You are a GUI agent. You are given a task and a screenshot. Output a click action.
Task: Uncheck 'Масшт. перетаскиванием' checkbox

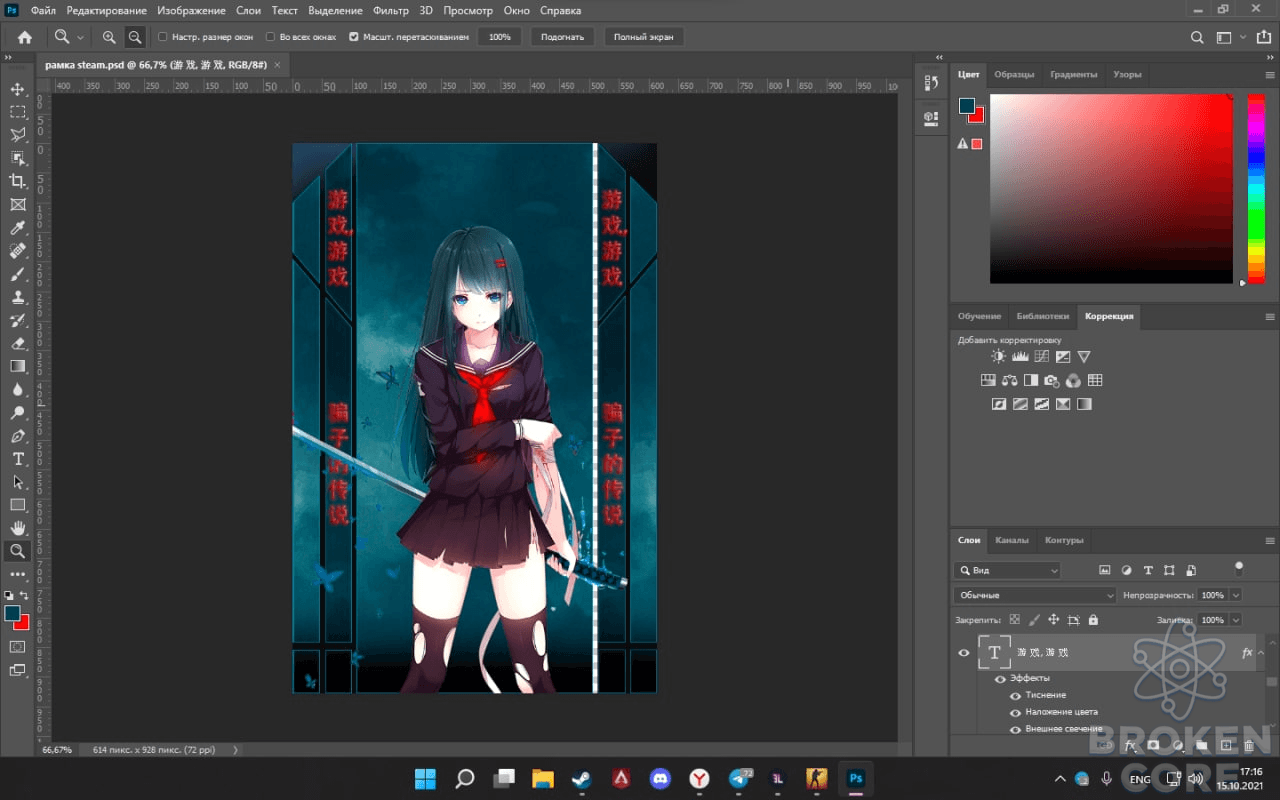pos(354,37)
